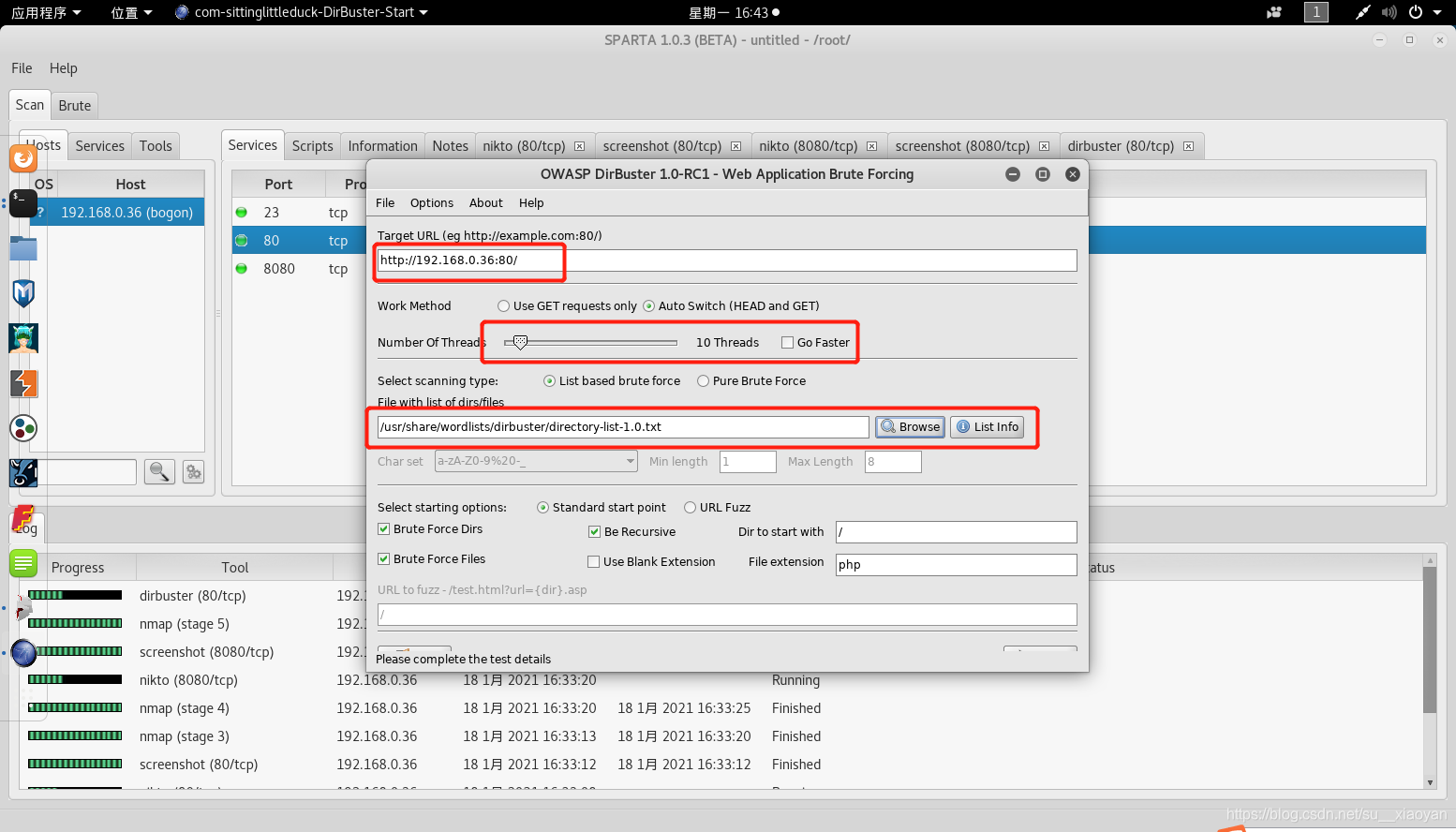
Task: Open Armitage dock icon
Action: click(23, 338)
